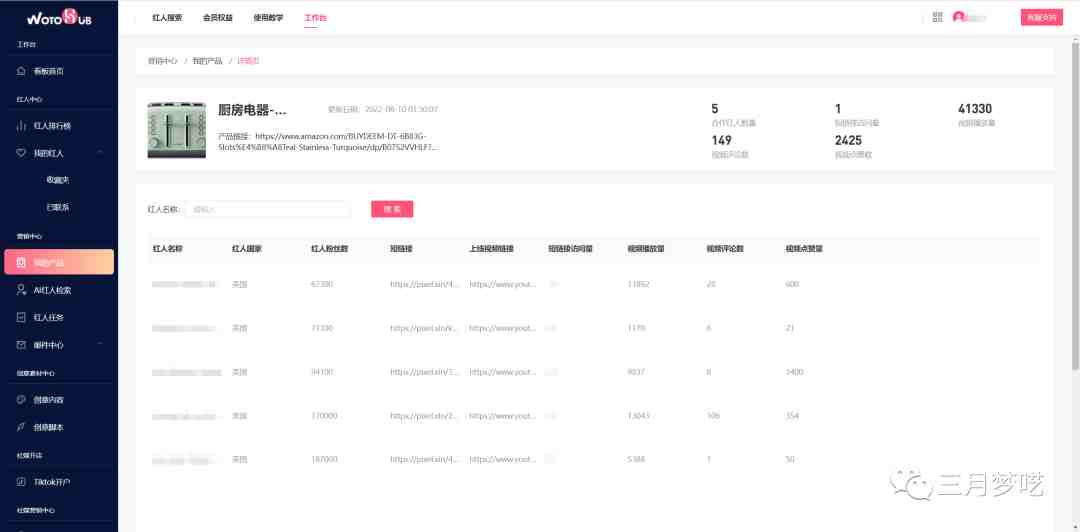Open AI红人检索 person search icon
1080x532 pixels.
tap(21, 290)
